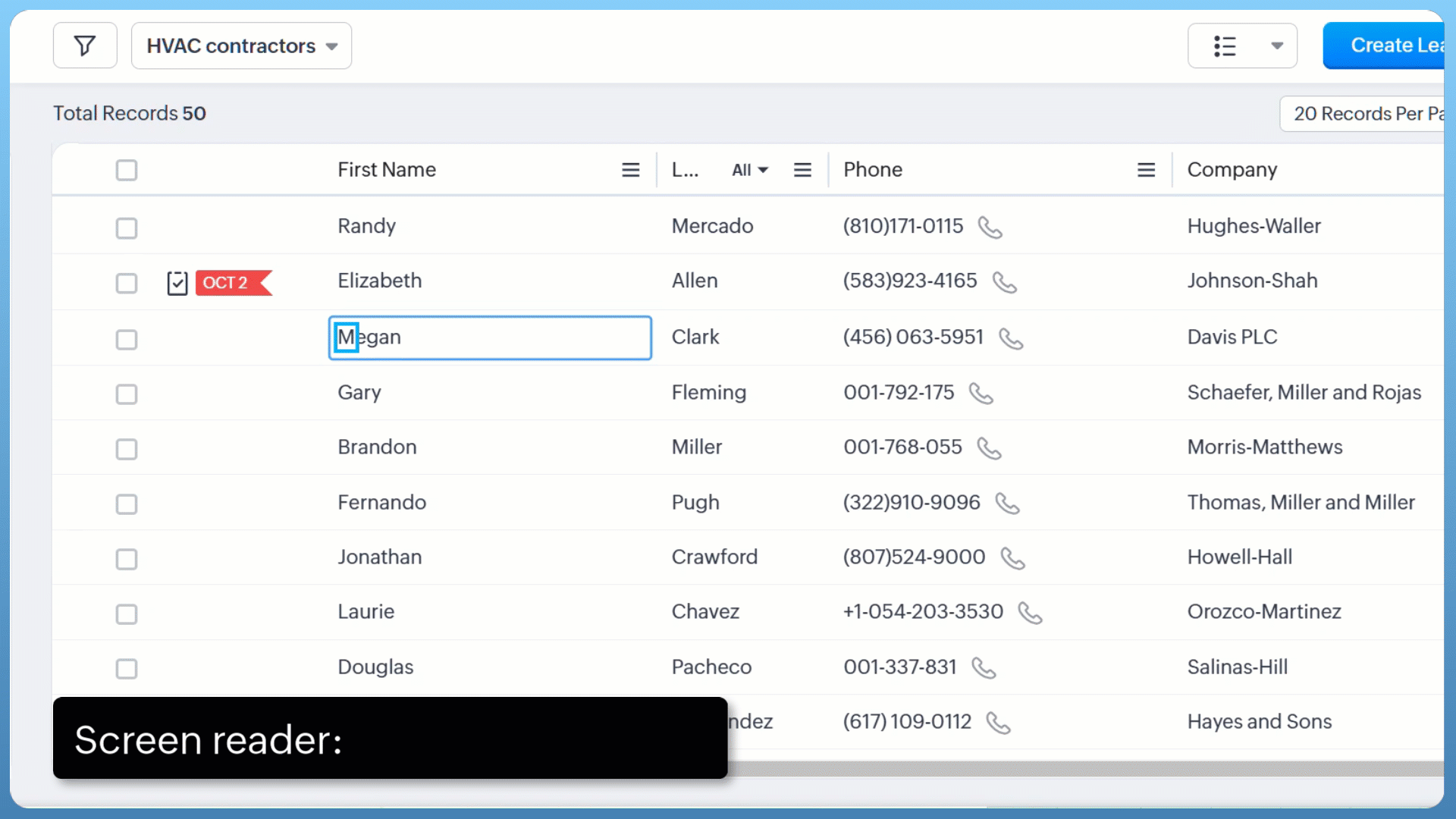Open the filter funnel icon

click(85, 46)
